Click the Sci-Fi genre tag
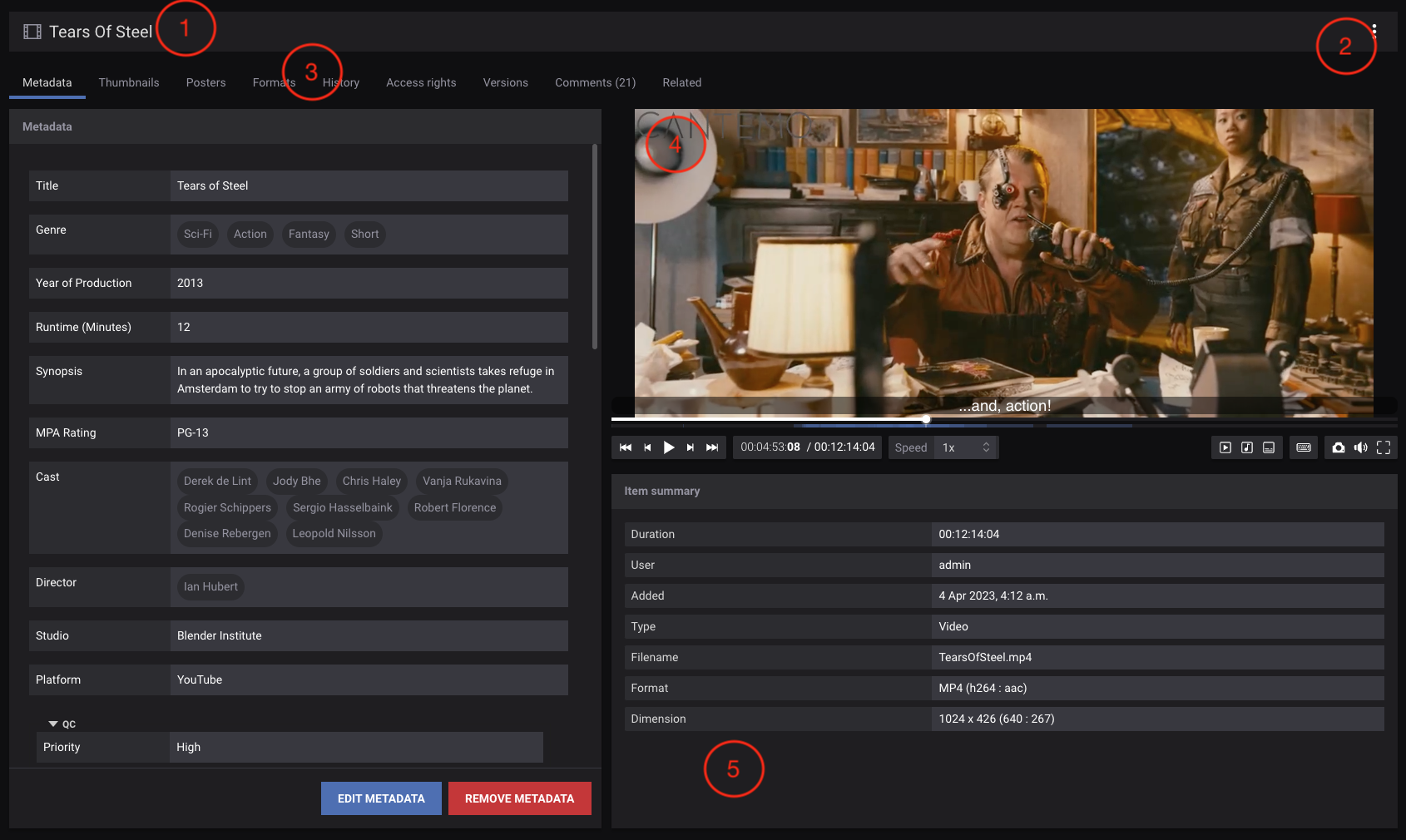This screenshot has height=840, width=1406. [x=198, y=235]
